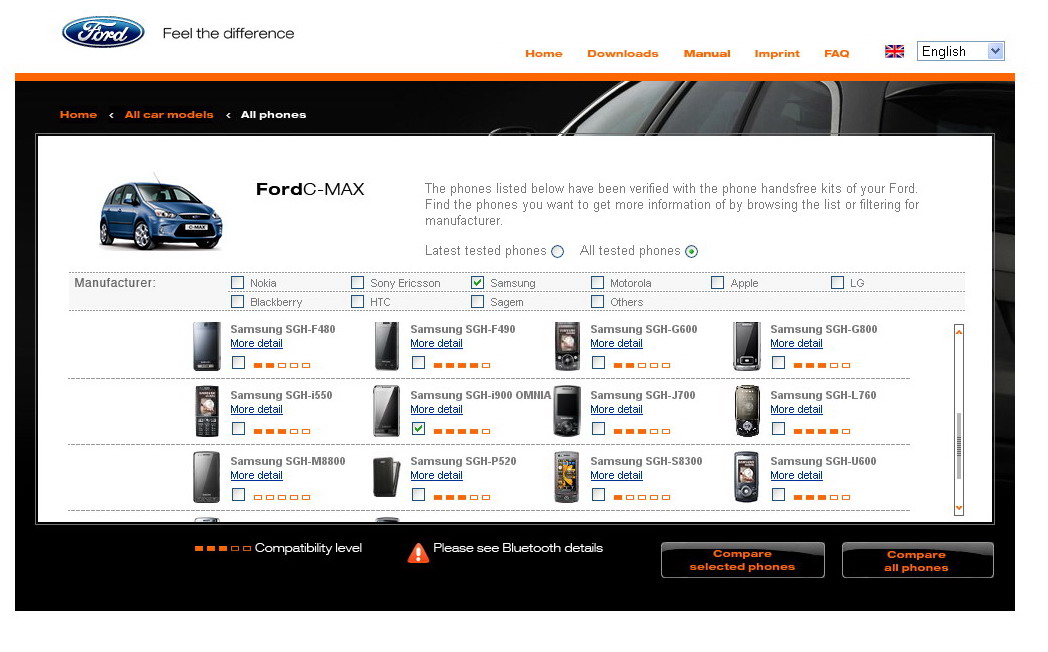The width and height of the screenshot is (1048, 652).
Task: Open More detail for Samsung SGH-F490
Action: (436, 343)
